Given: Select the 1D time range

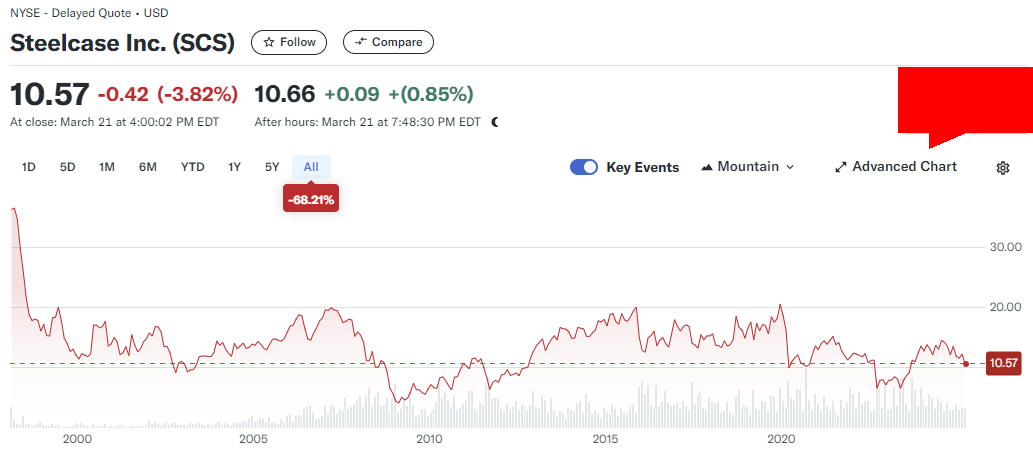Looking at the screenshot, I should coord(28,167).
